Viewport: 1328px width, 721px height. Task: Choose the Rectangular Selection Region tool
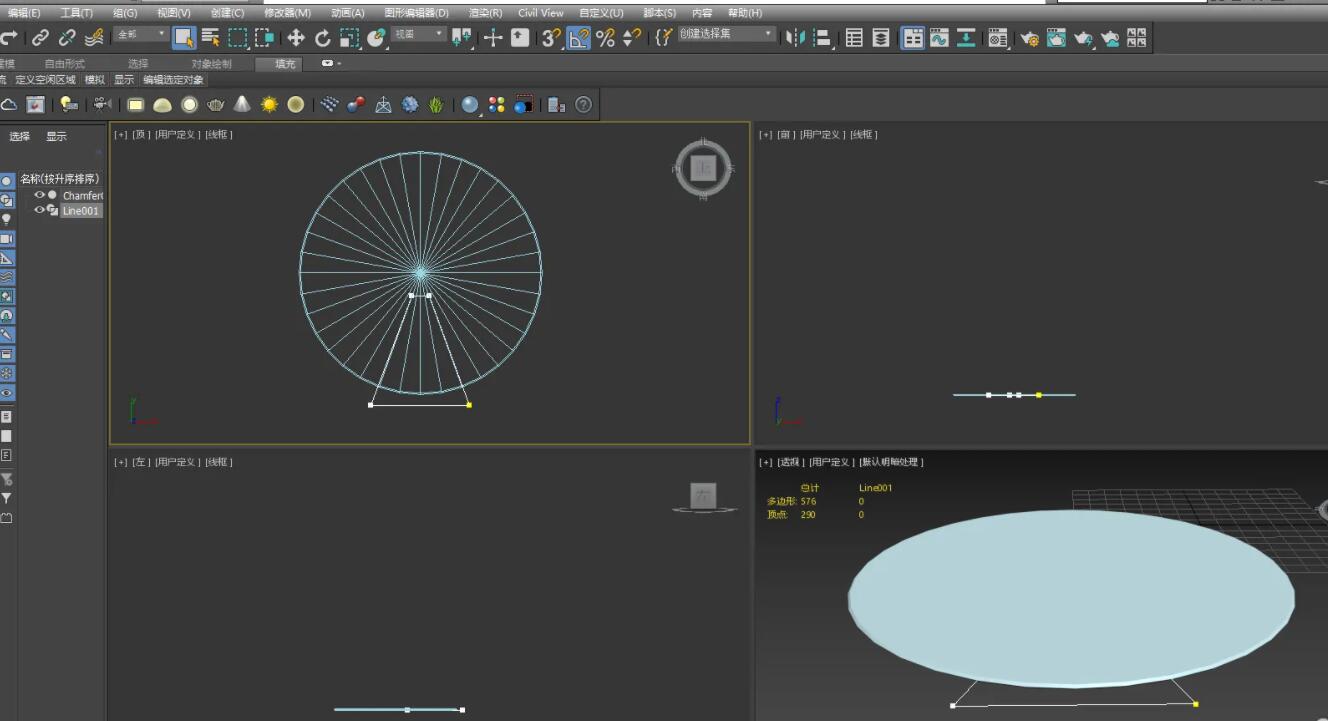click(x=237, y=38)
